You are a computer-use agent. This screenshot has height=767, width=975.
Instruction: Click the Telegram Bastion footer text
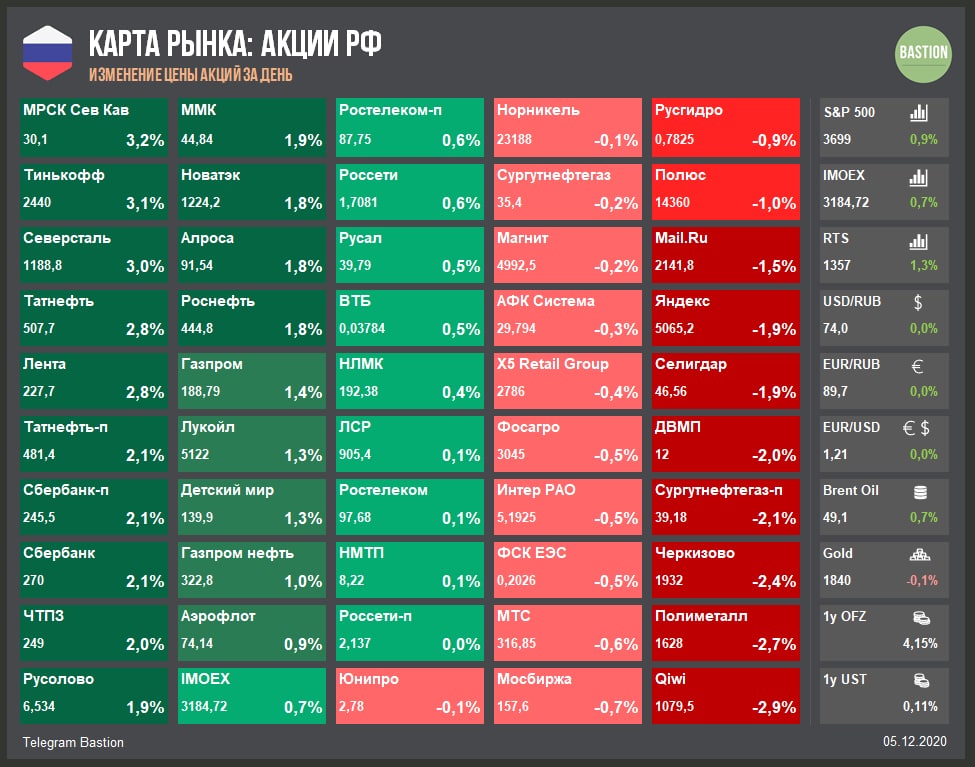[x=73, y=743]
